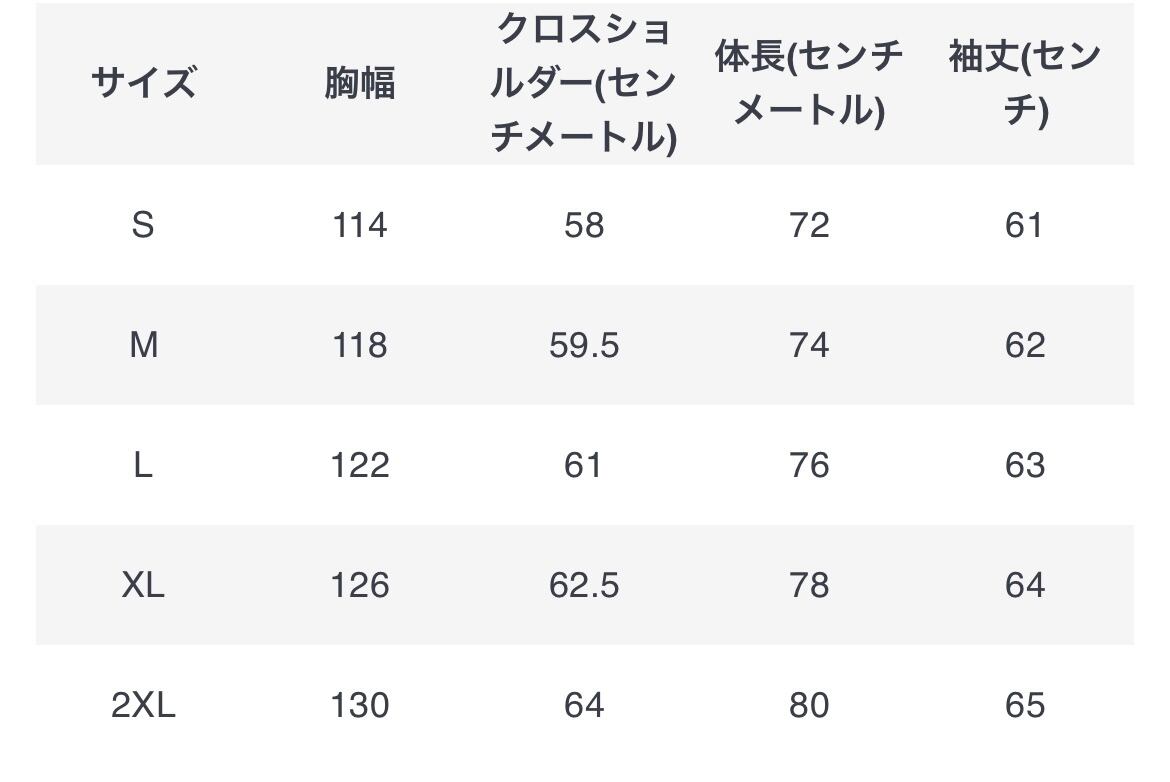The image size is (1170, 782).
Task: Click the S size row label
Action: 143,225
